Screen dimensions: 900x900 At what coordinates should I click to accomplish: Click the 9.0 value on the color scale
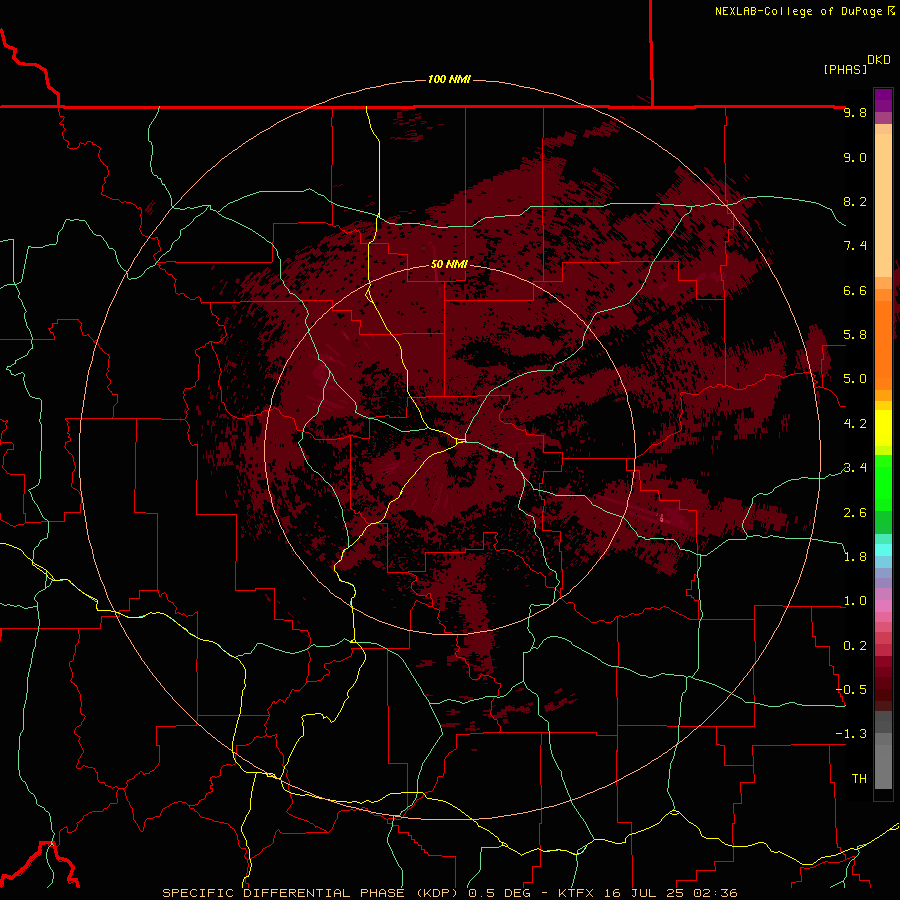click(x=855, y=157)
